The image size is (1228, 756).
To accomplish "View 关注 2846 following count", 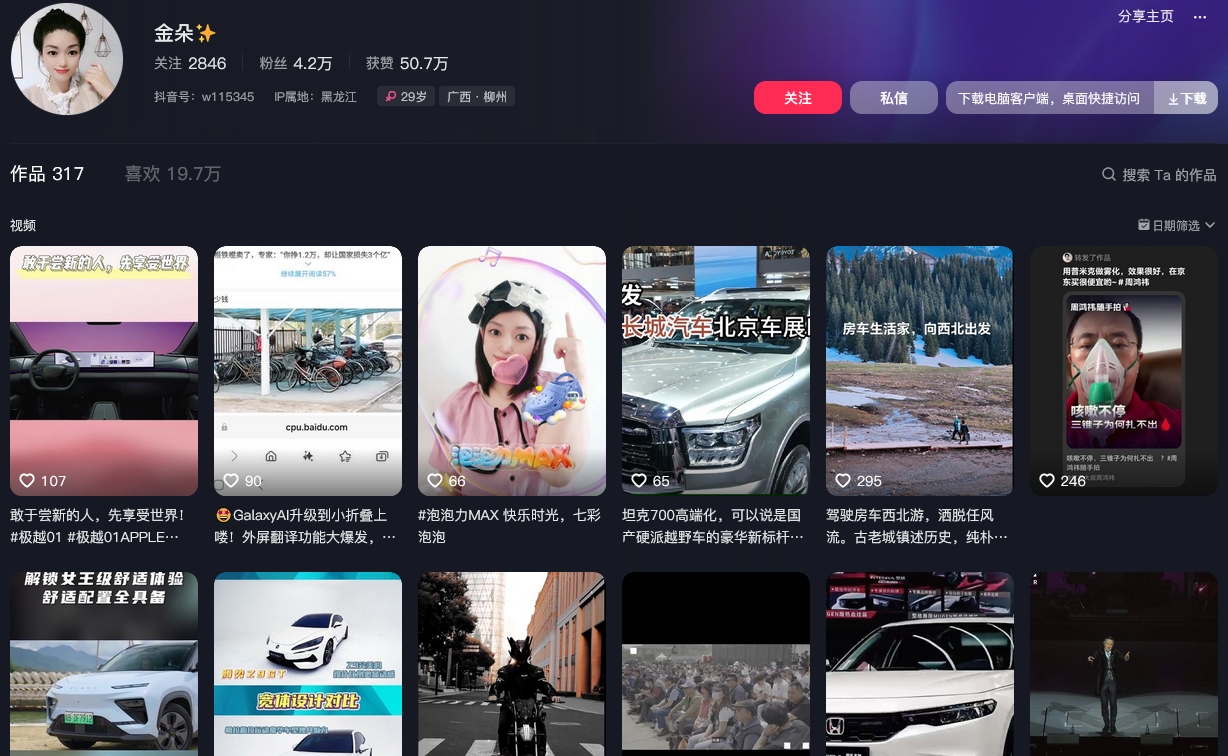I will [190, 63].
